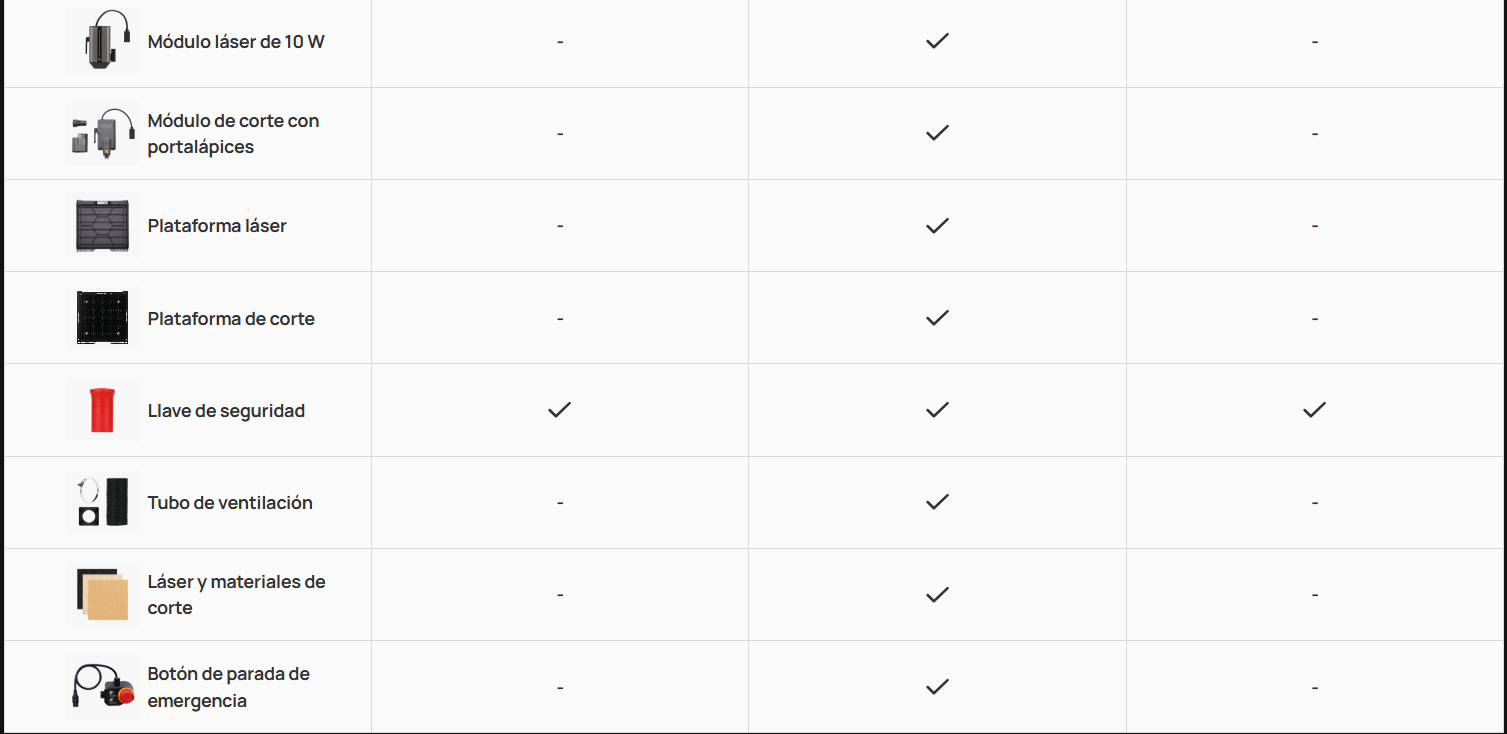Select the ventilation tube thumbnail

point(103,502)
